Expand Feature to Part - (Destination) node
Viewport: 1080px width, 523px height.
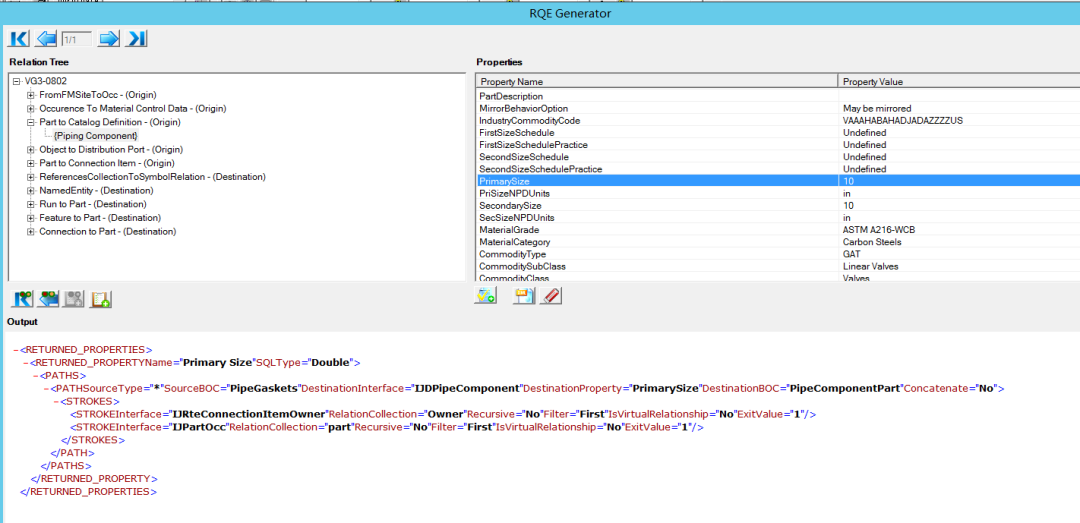[x=30, y=218]
